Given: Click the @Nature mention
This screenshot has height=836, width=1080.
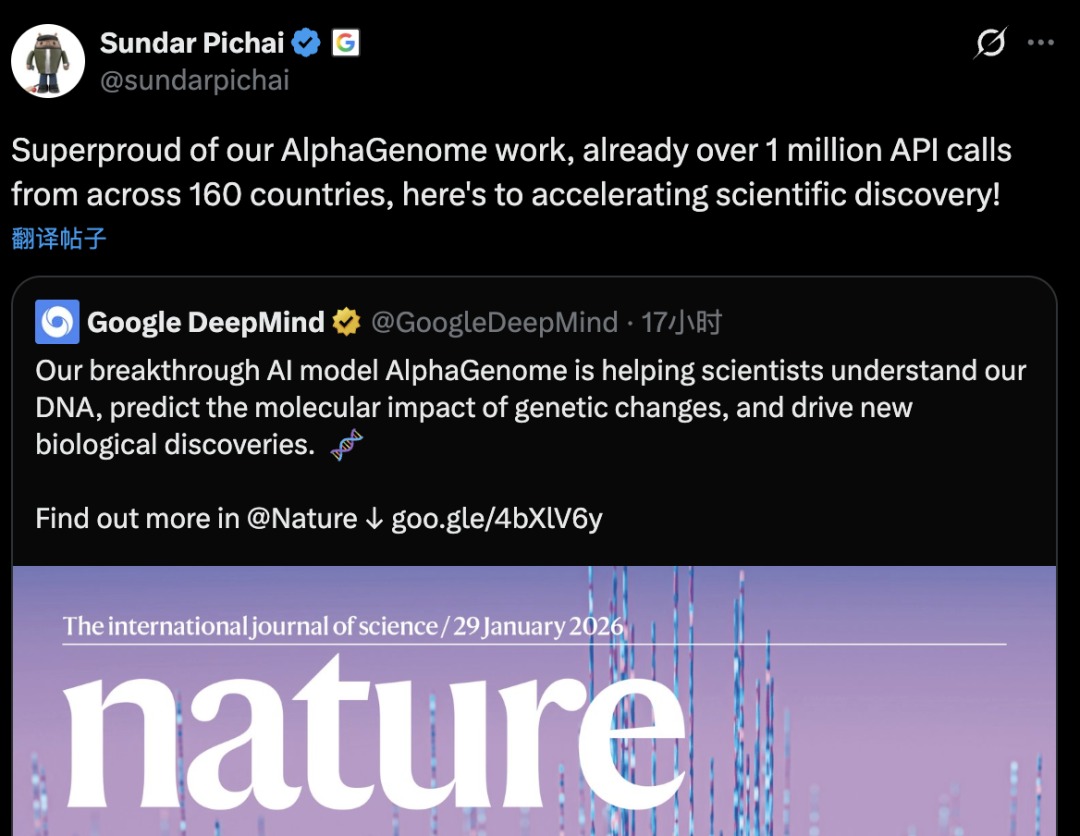Looking at the screenshot, I should coord(304,518).
